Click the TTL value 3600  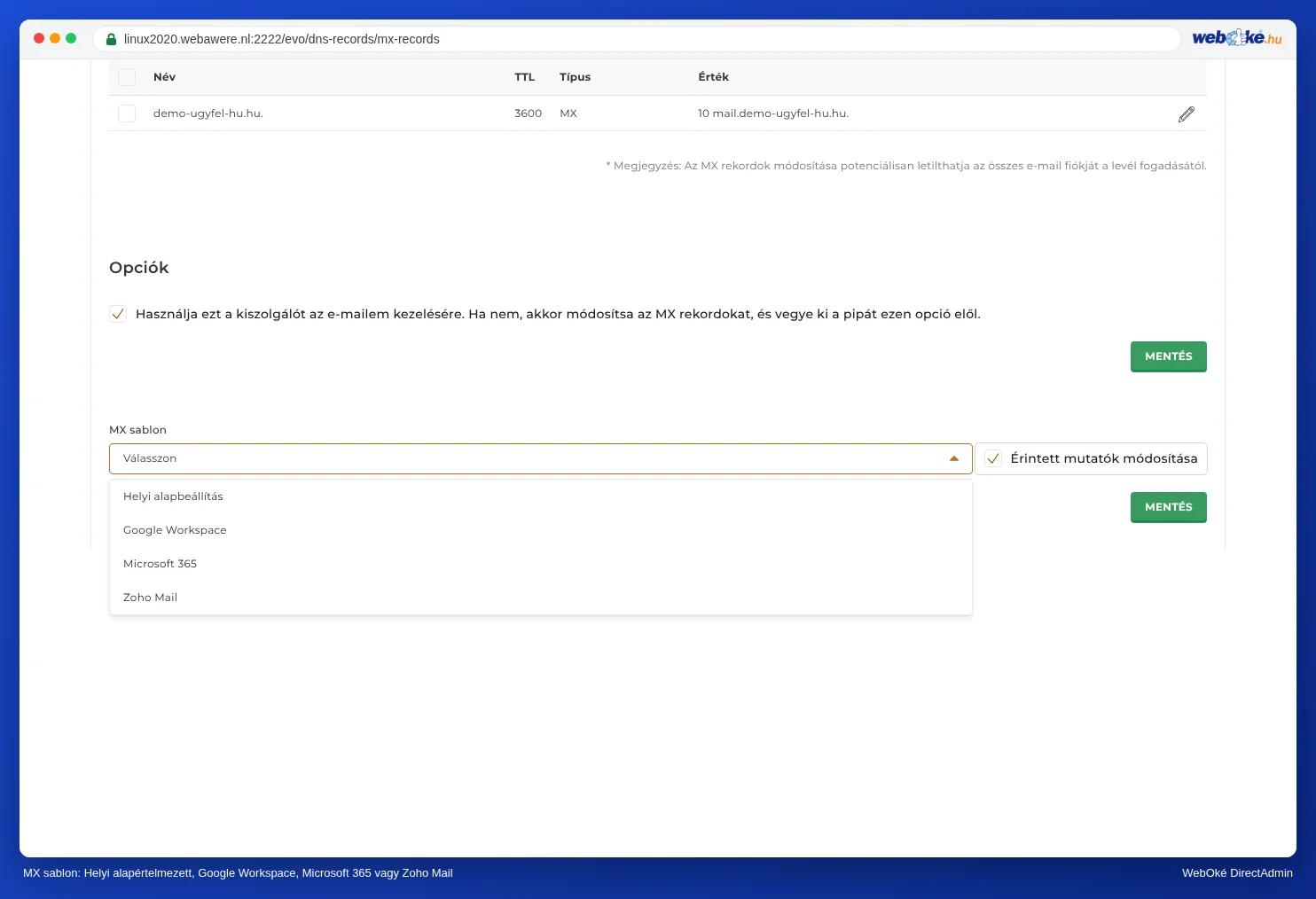(528, 113)
